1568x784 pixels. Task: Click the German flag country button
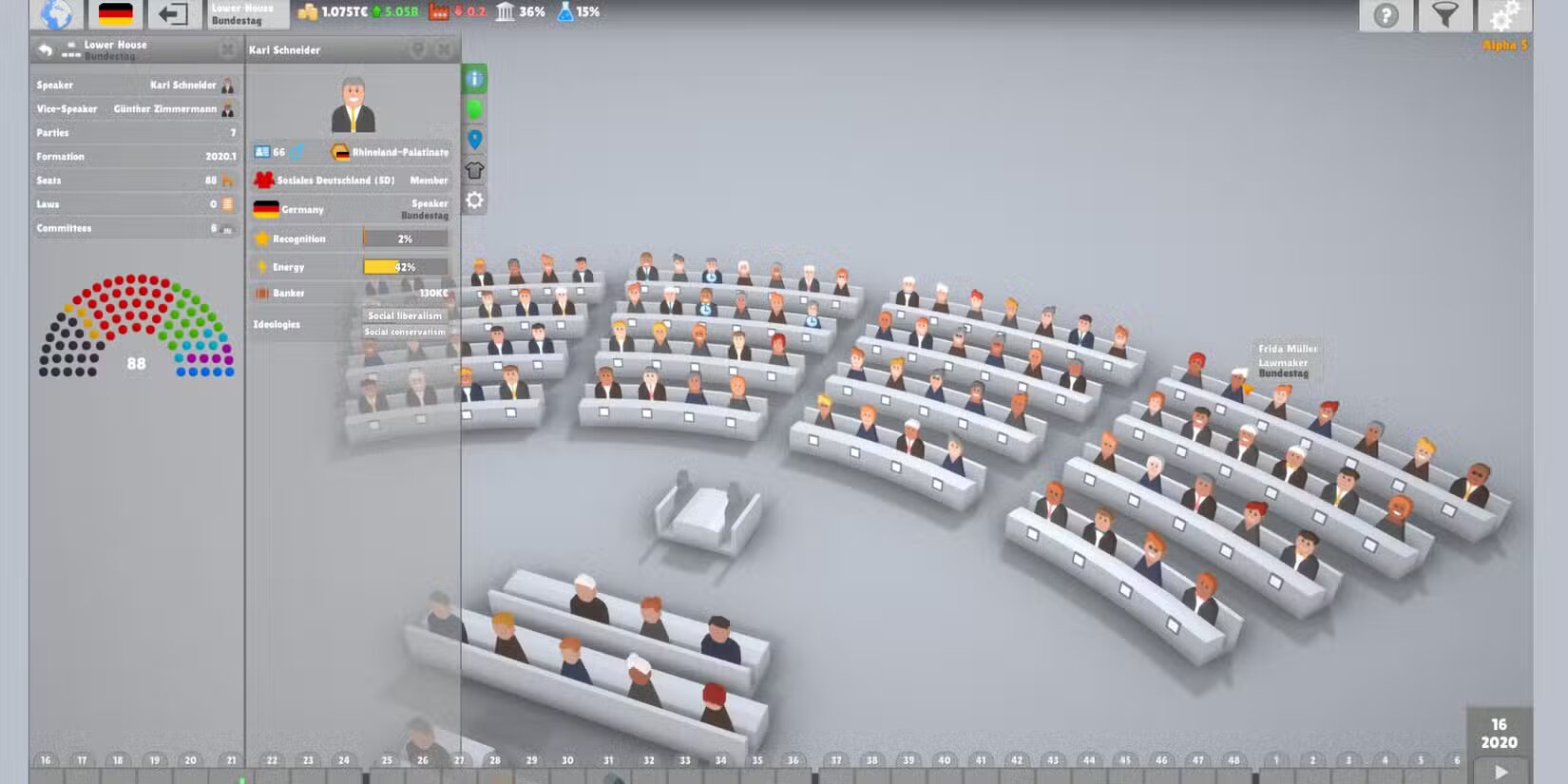115,14
